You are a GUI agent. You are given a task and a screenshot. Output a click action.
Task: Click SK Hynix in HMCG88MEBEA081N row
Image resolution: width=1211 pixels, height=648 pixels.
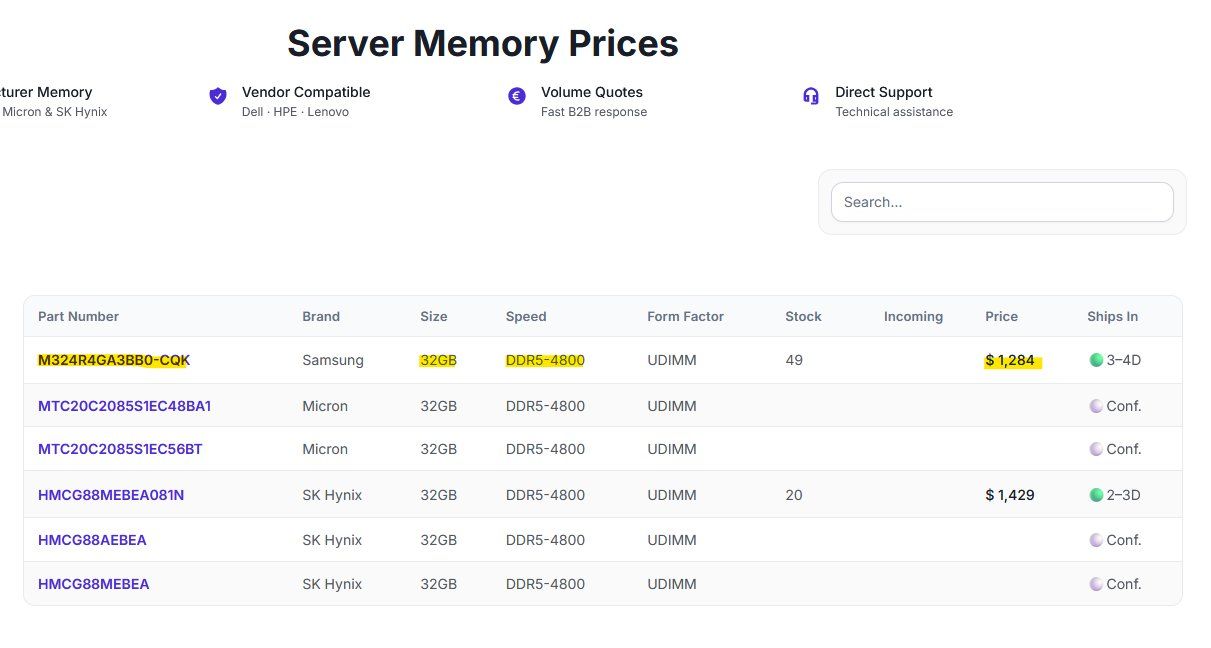(332, 495)
